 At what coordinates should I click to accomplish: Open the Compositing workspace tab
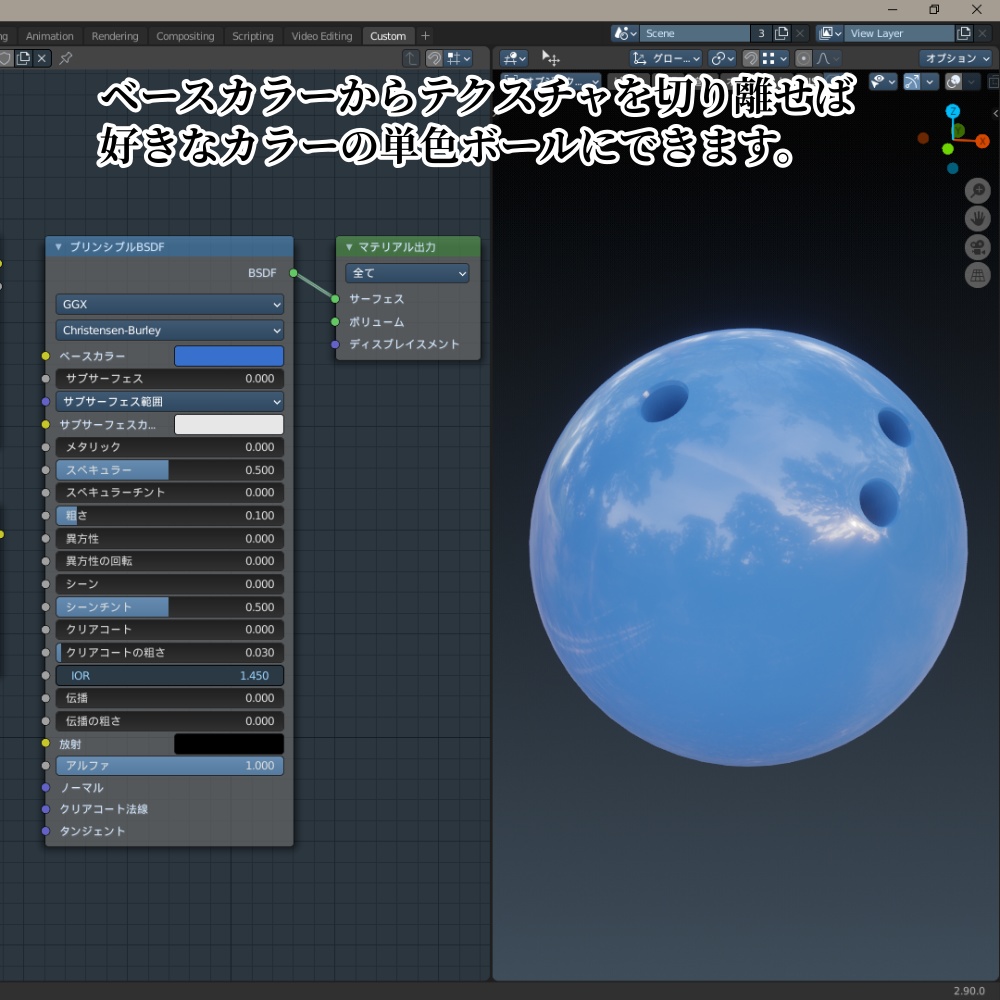point(185,35)
